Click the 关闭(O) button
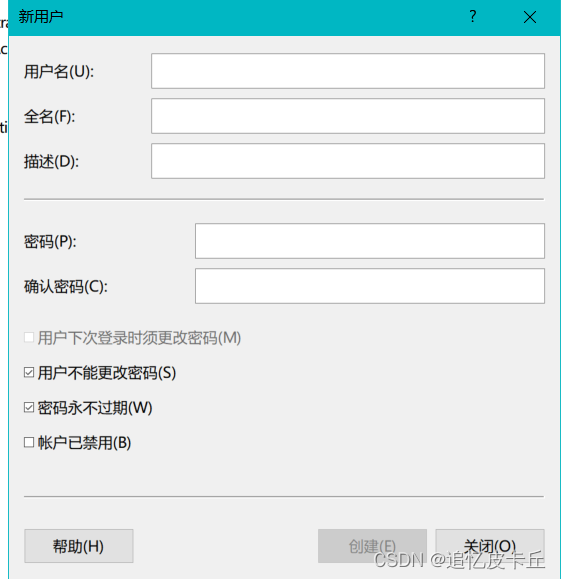Viewport: 561px width, 579px height. 490,546
